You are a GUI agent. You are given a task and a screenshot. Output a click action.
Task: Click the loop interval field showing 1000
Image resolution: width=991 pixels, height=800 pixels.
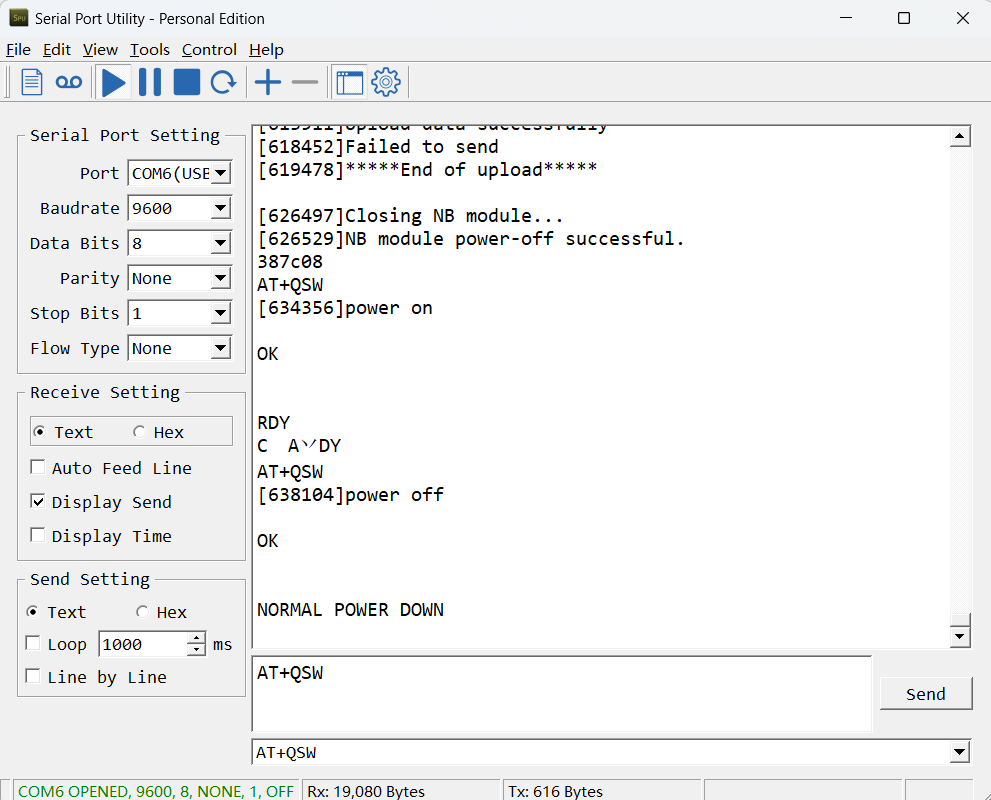click(x=144, y=644)
